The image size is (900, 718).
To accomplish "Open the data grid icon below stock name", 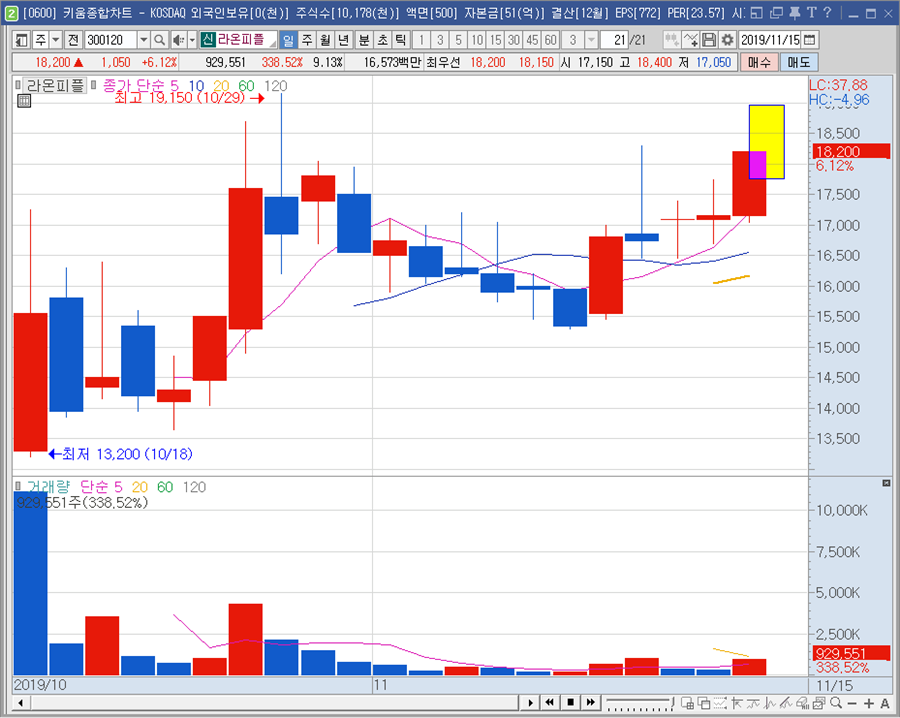I will click(24, 101).
